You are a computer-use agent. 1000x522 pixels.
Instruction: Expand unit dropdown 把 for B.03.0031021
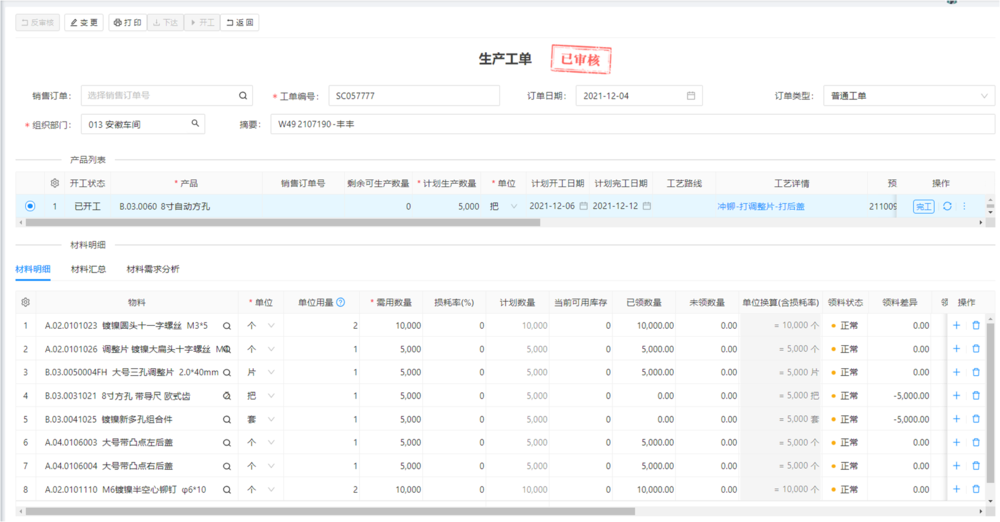coord(271,396)
